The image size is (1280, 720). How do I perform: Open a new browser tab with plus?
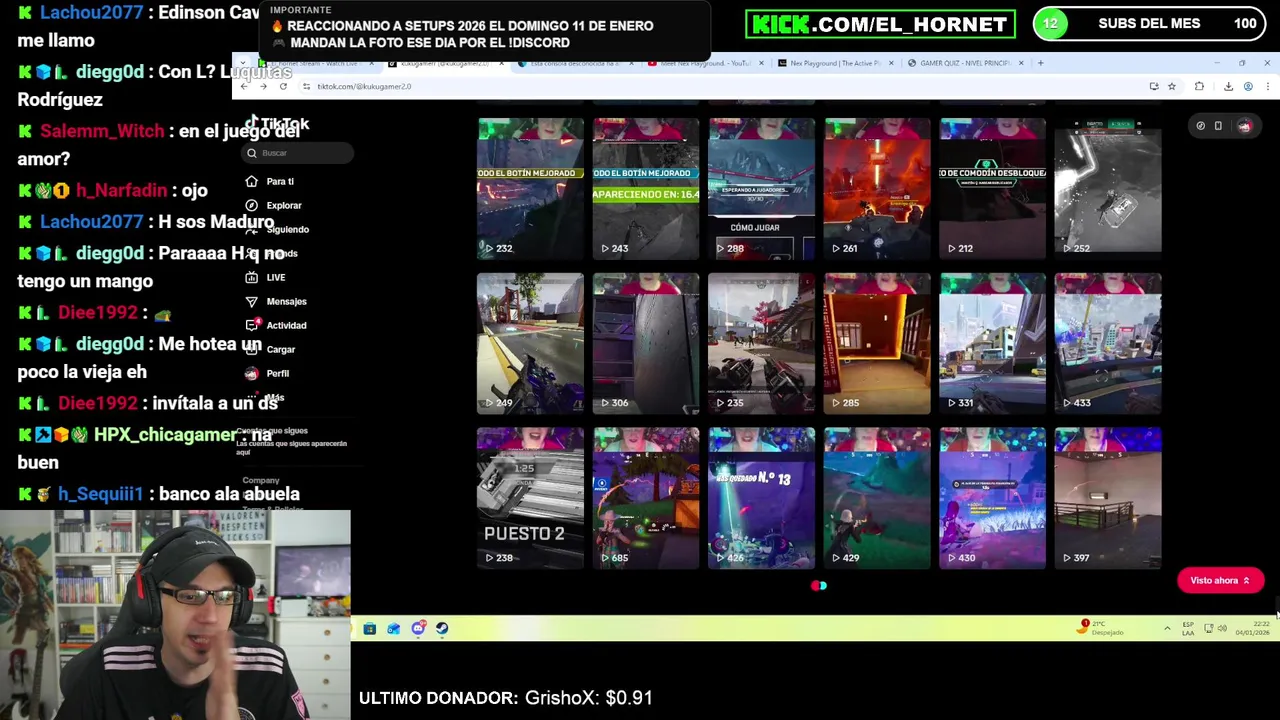[x=1040, y=63]
